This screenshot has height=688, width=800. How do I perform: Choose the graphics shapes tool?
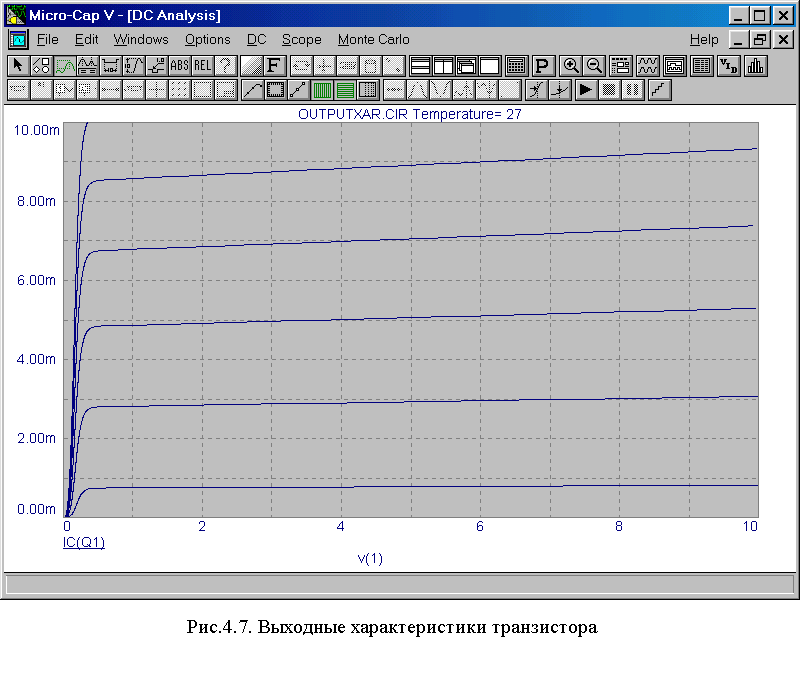click(41, 66)
